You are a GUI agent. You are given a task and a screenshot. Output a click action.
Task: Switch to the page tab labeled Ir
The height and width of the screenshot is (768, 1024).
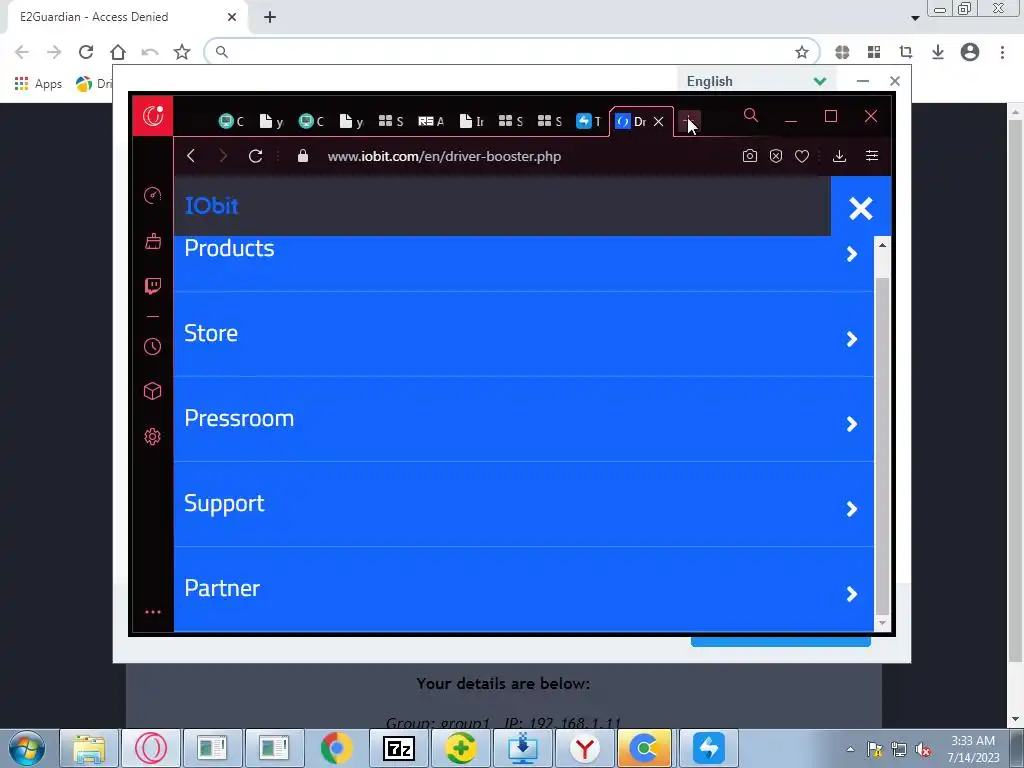pyautogui.click(x=472, y=121)
